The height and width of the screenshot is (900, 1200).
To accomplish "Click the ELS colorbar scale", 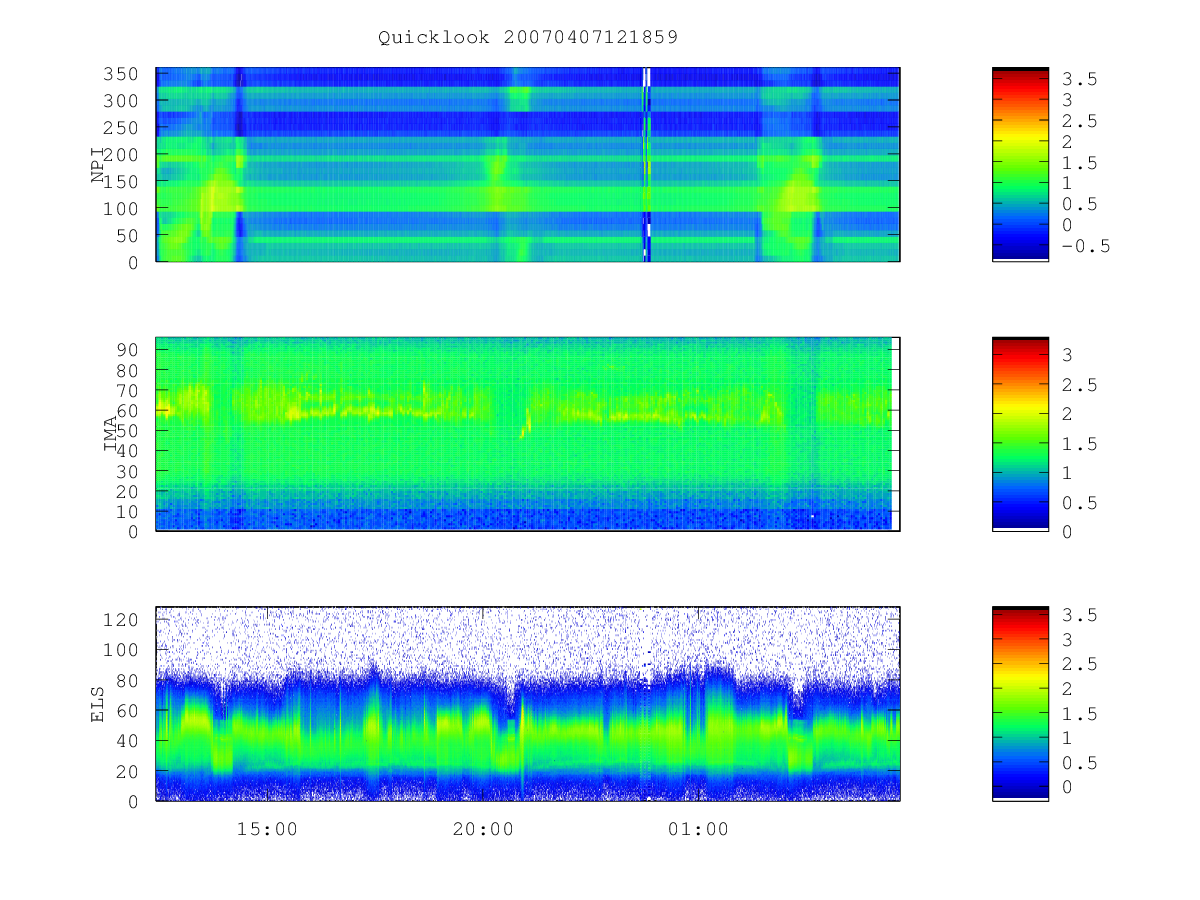I will click(1020, 703).
